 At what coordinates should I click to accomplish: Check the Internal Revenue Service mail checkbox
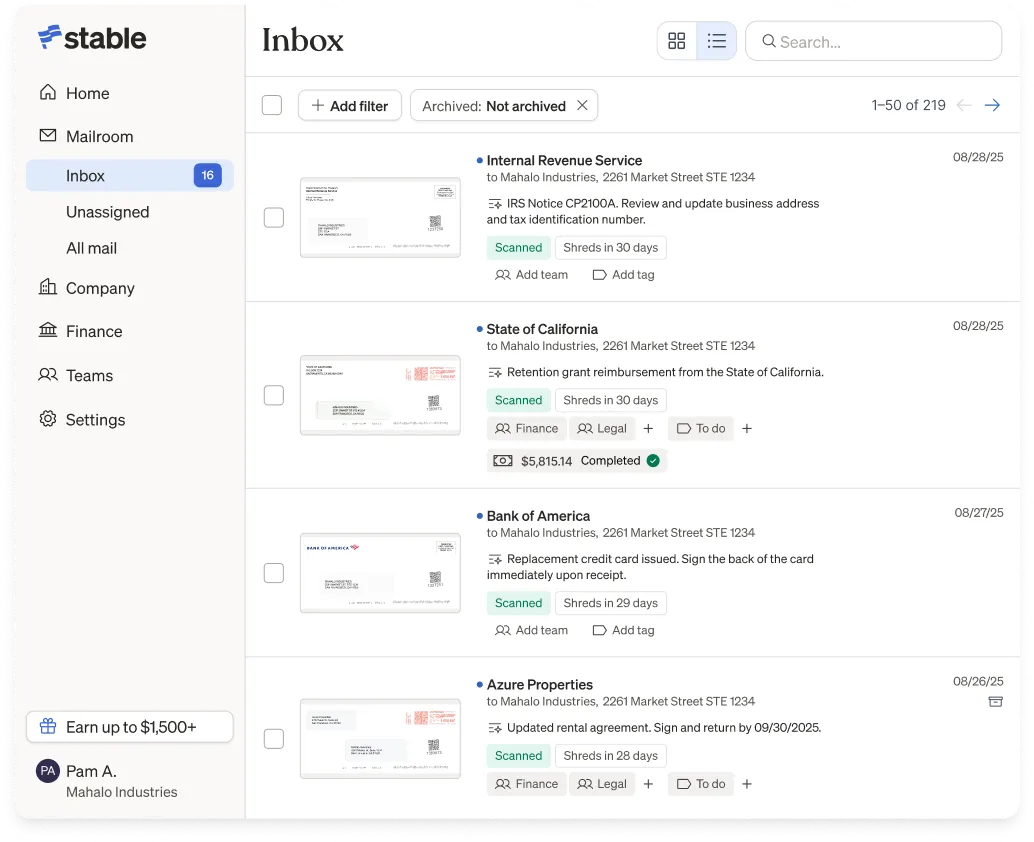[x=274, y=218]
